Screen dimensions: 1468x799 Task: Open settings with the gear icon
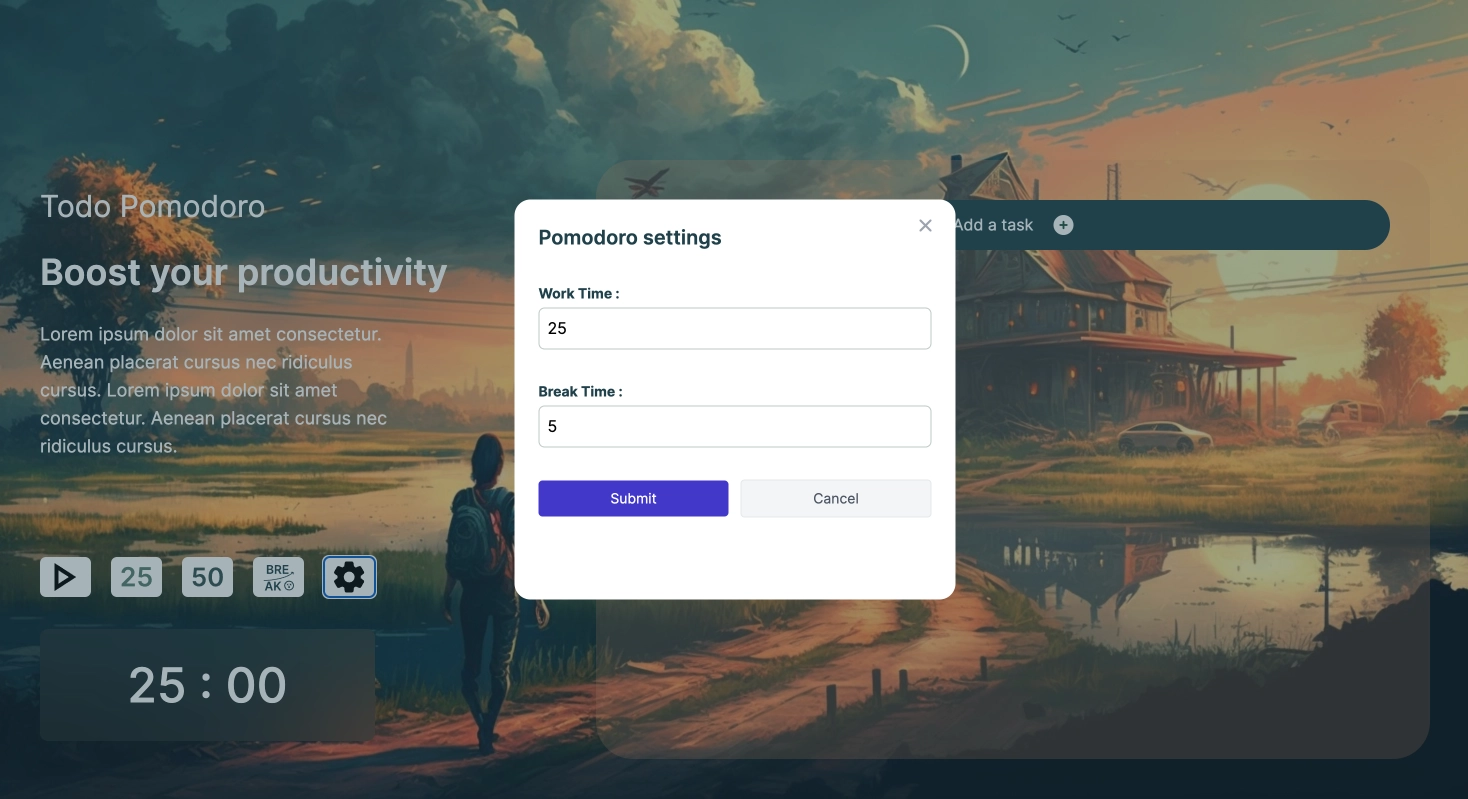click(349, 577)
